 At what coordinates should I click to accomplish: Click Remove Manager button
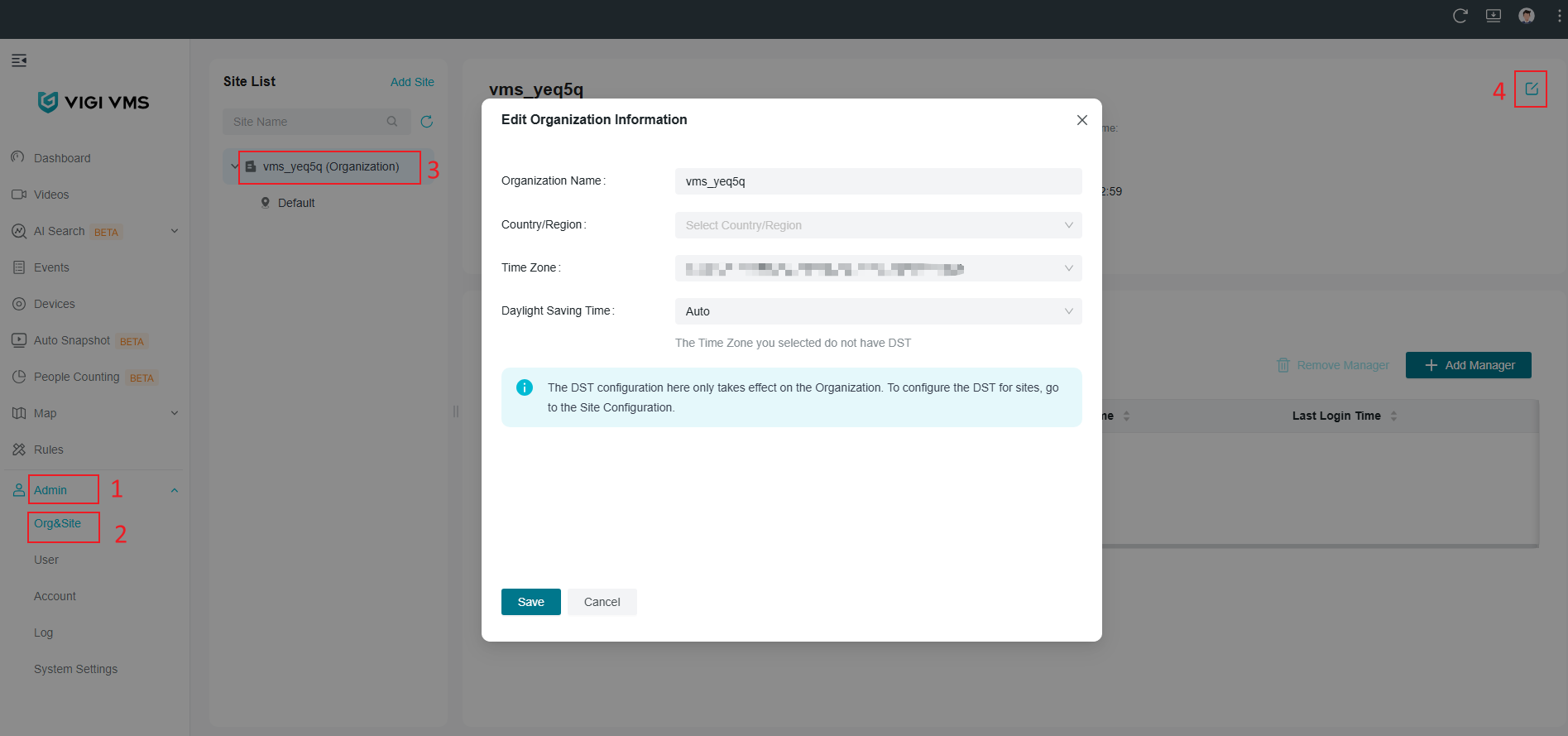[1333, 365]
